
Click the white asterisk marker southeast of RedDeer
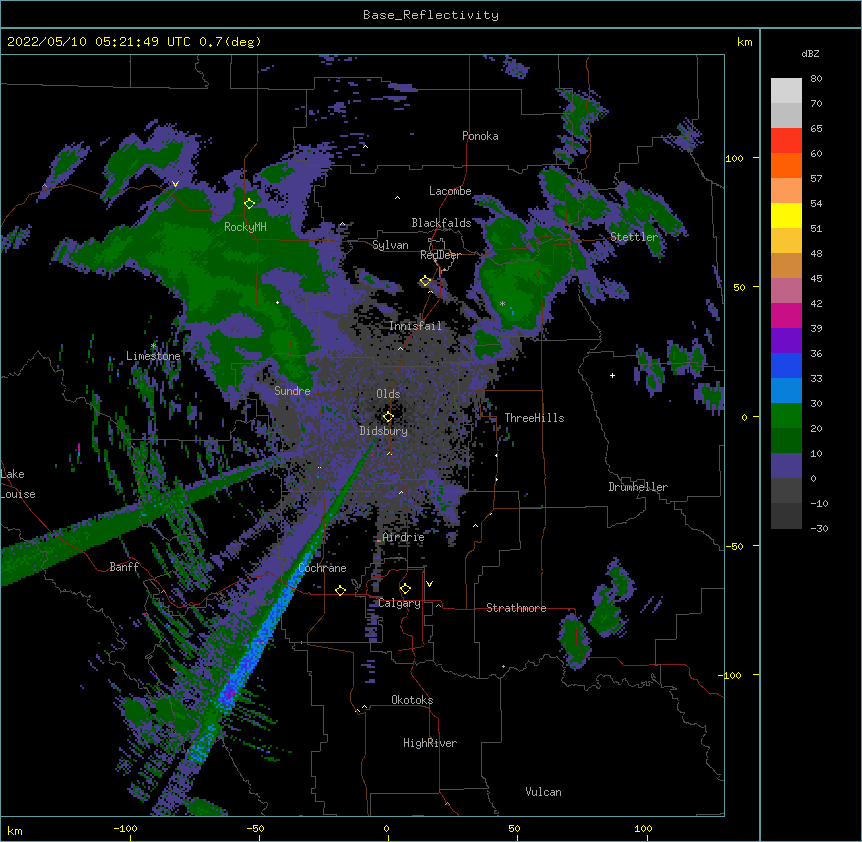502,303
